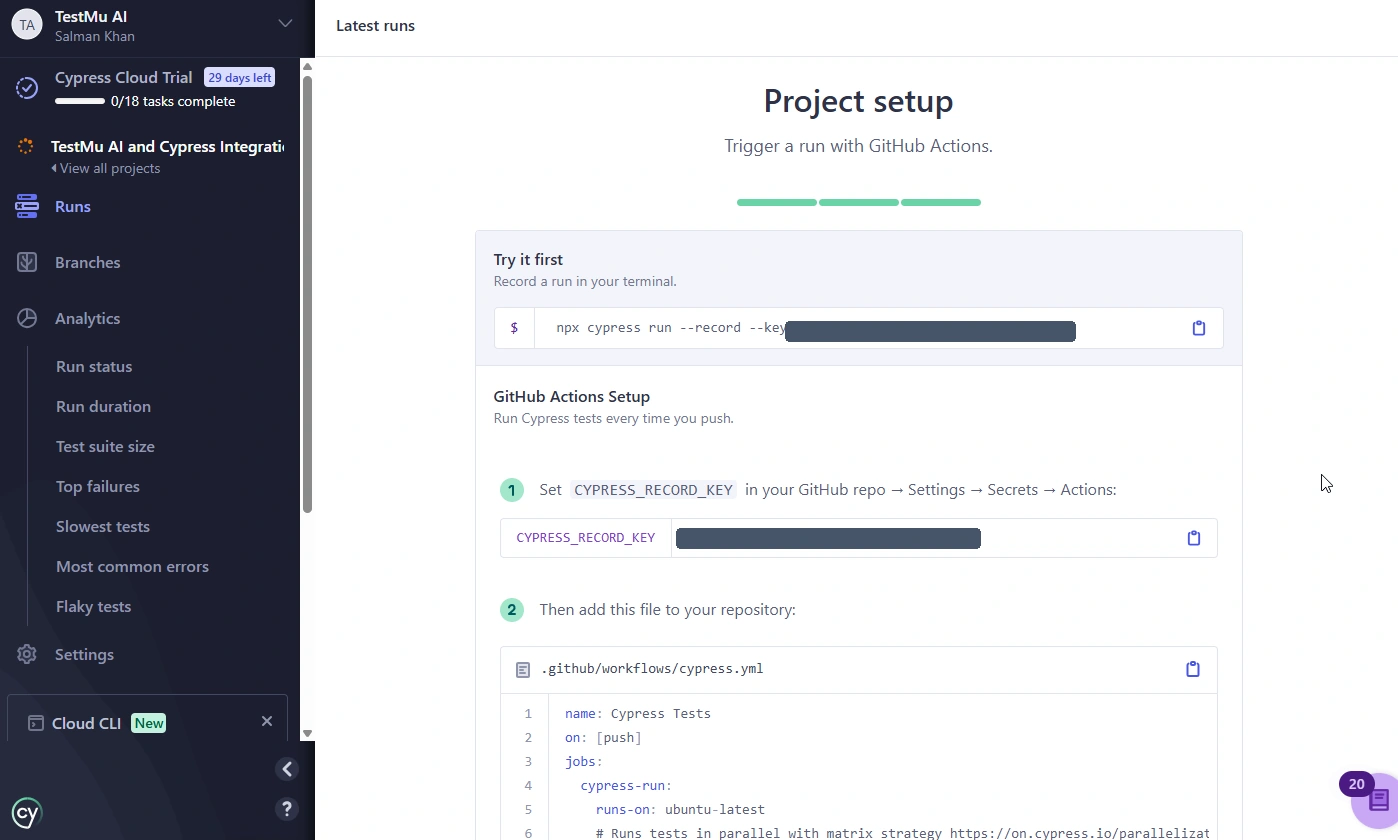Open the Run duration analytics page
This screenshot has height=840, width=1398.
point(103,406)
